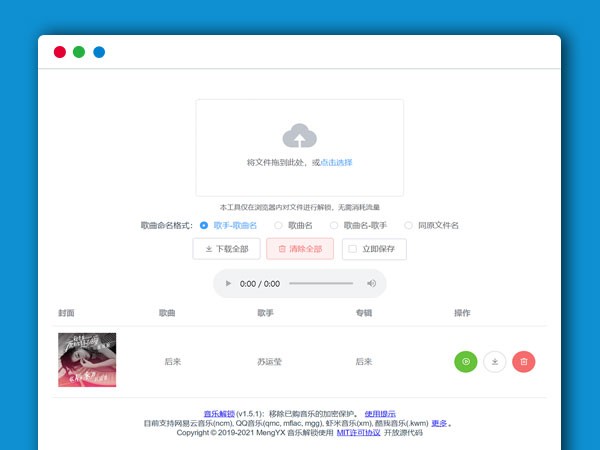Click 下载全部 button
600x450 pixels.
[x=227, y=249]
